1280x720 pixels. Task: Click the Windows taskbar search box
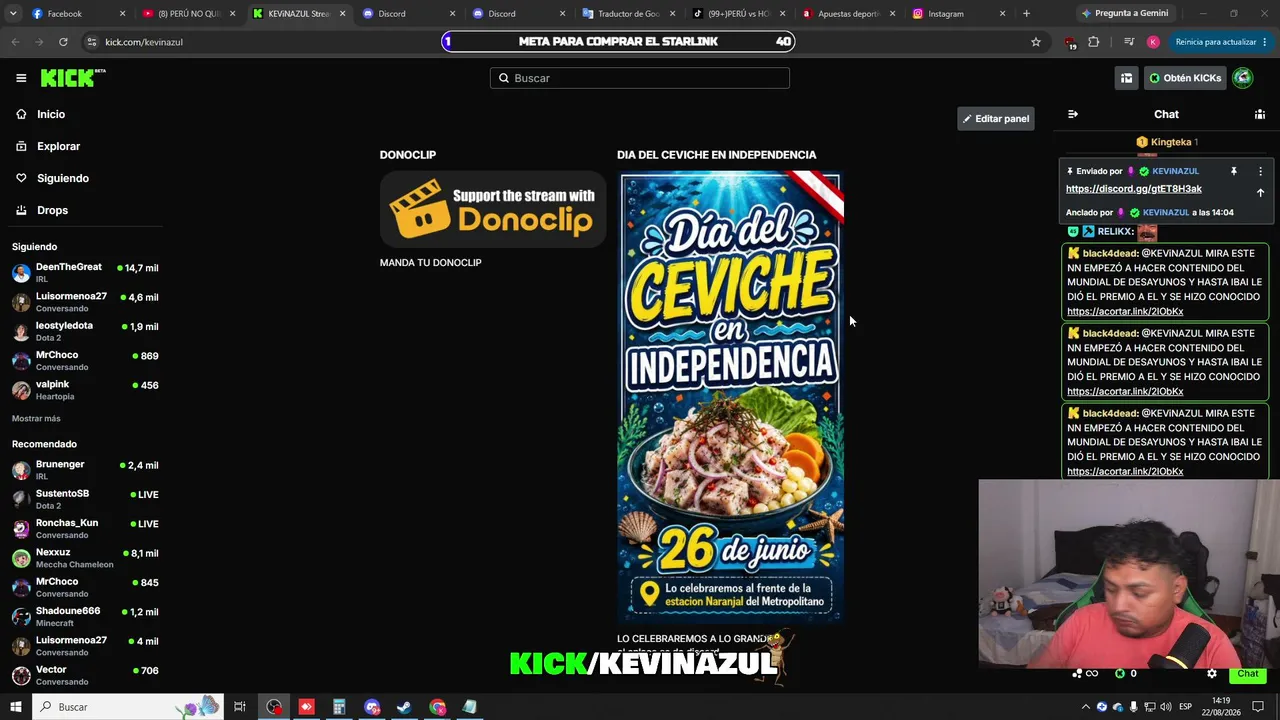point(130,707)
